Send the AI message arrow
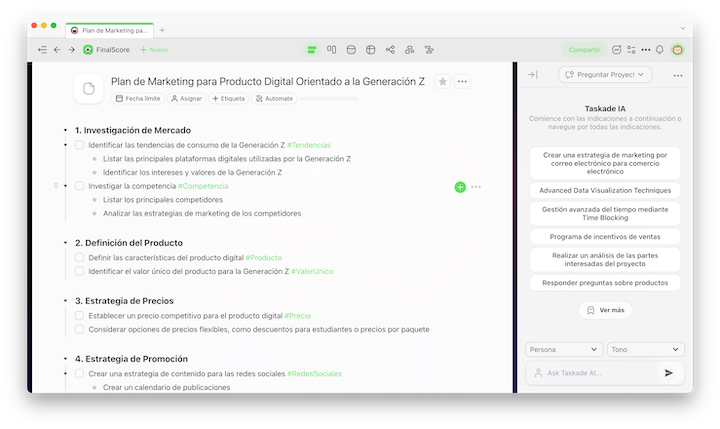 (x=669, y=373)
